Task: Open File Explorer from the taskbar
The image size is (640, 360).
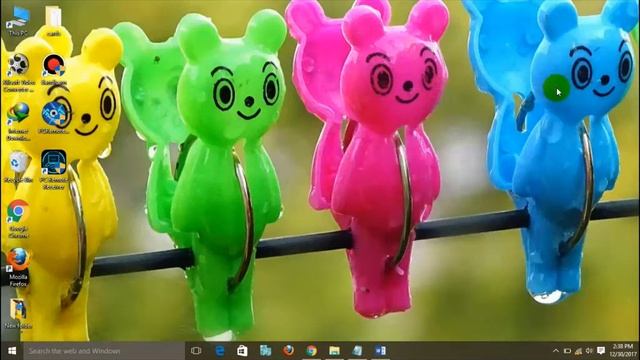Action: point(335,351)
